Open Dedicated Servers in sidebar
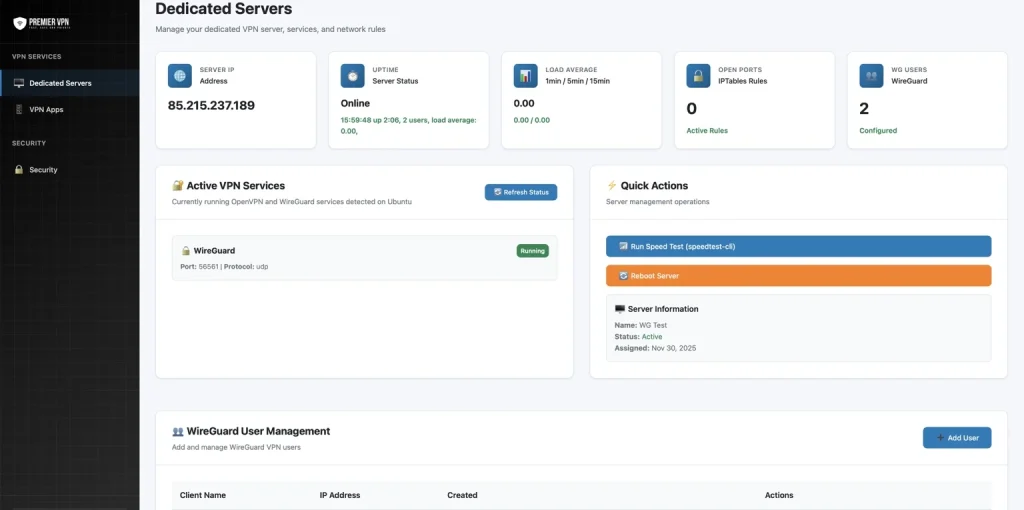This screenshot has width=1024, height=510. (x=60, y=83)
